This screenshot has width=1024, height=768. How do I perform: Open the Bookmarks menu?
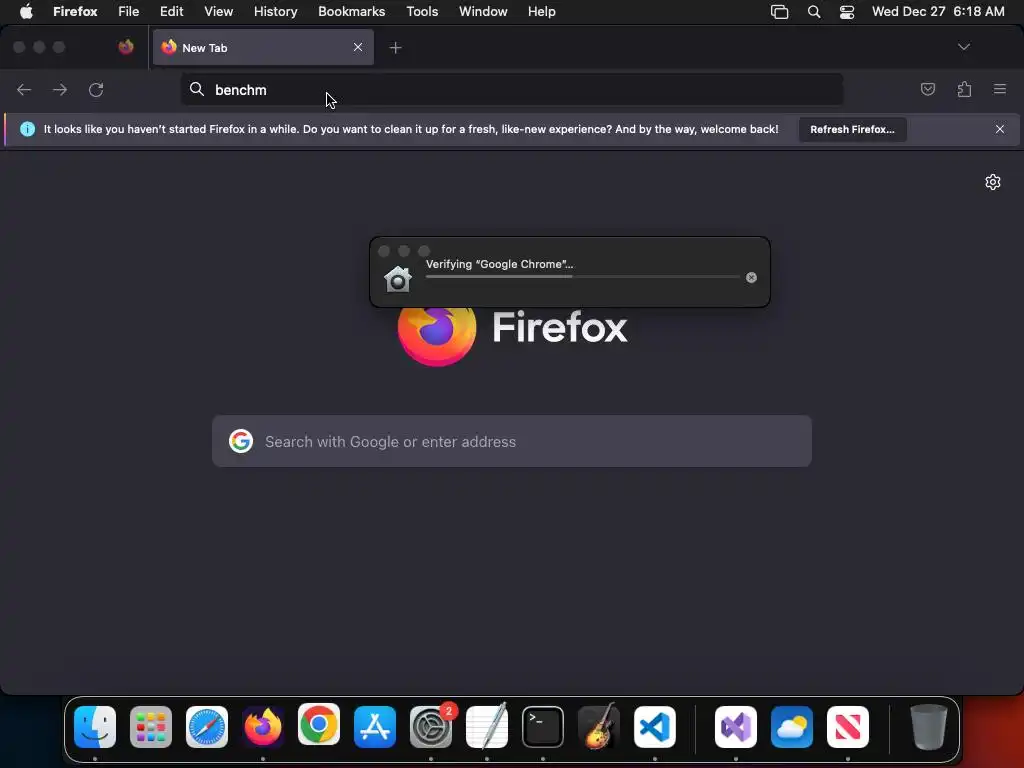[x=351, y=12]
